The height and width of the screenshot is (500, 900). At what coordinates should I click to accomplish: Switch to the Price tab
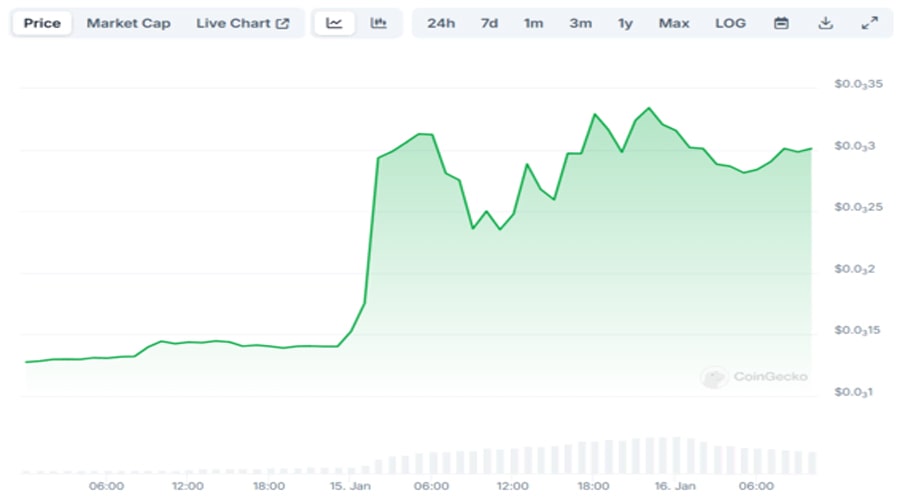[42, 23]
